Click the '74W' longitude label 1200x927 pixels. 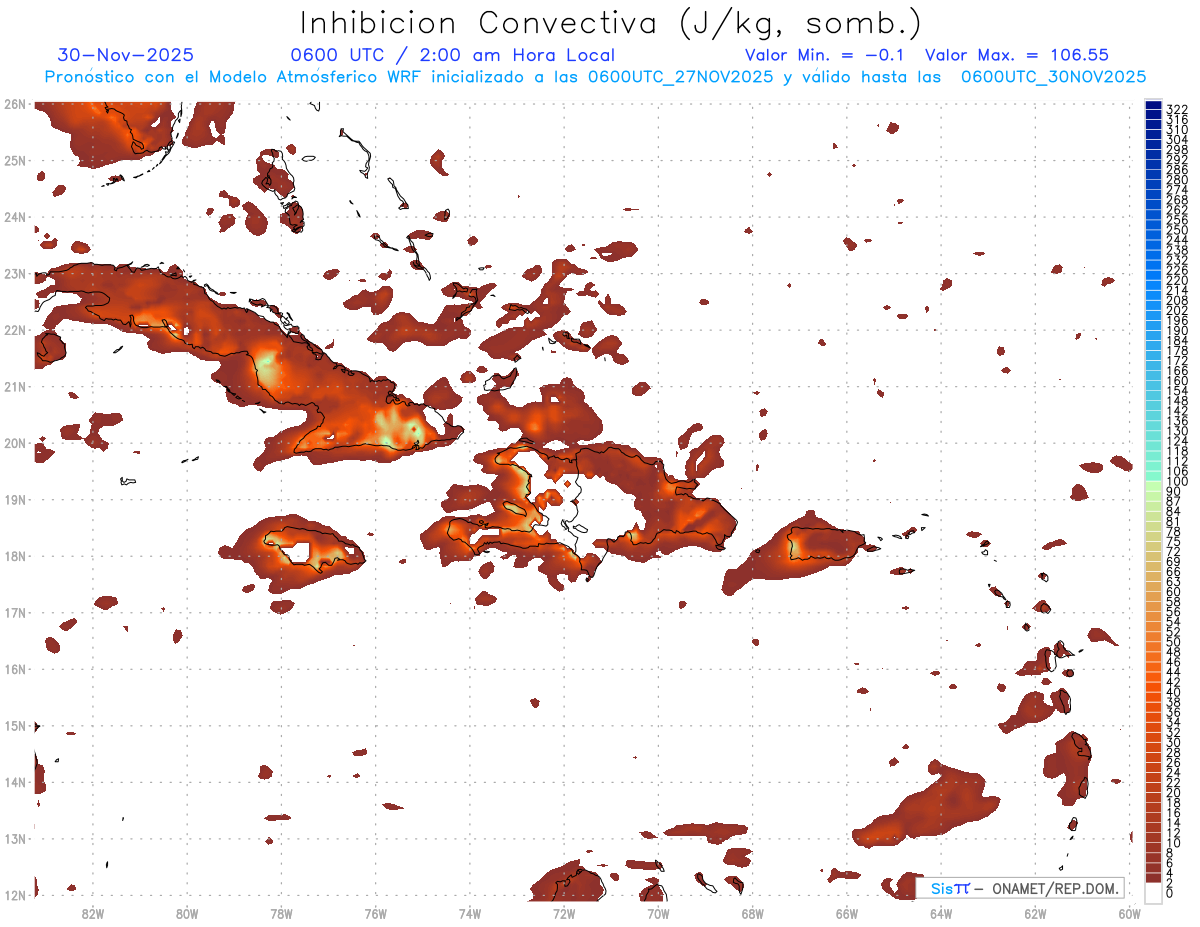point(470,914)
